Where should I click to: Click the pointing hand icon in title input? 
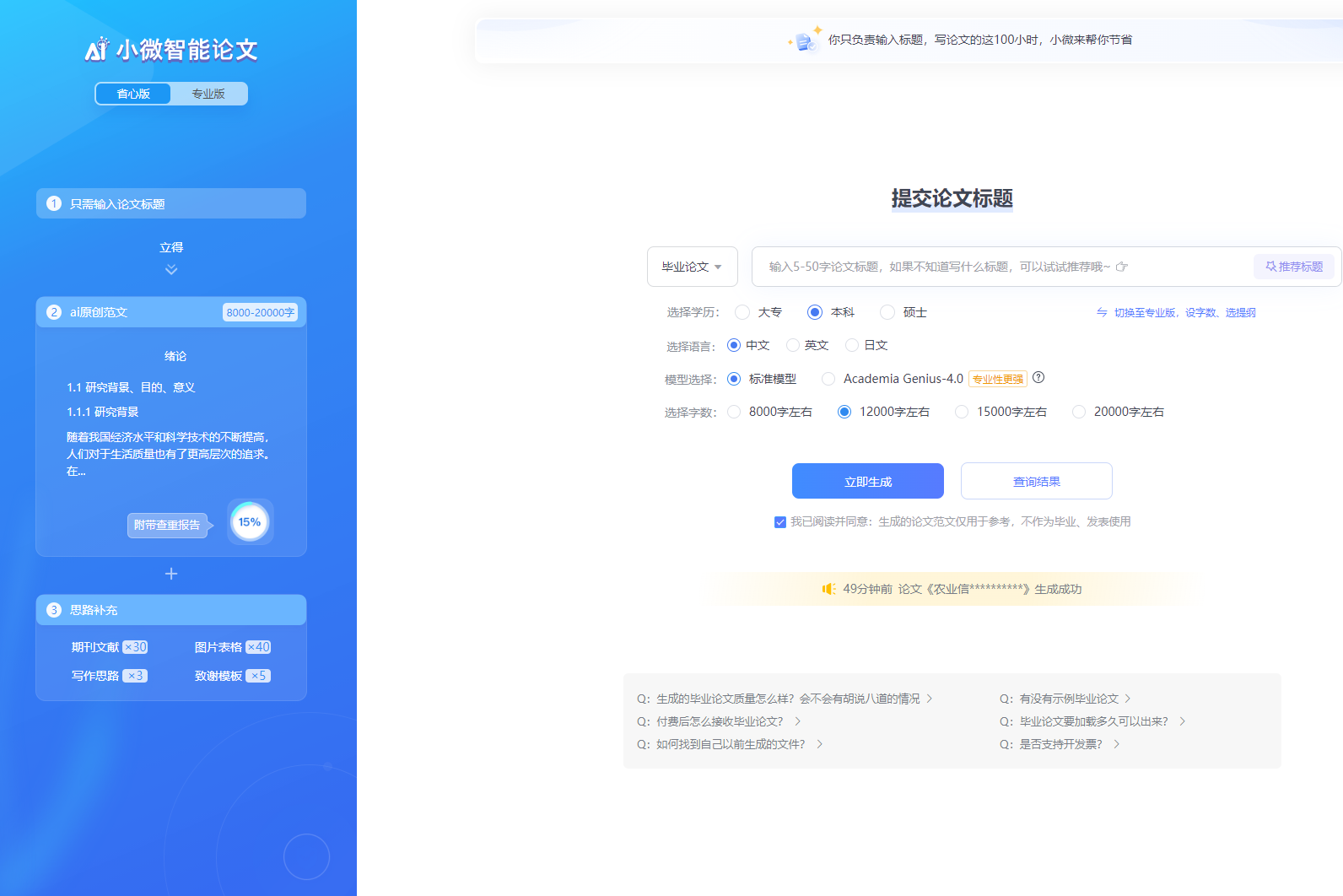pyautogui.click(x=1121, y=267)
